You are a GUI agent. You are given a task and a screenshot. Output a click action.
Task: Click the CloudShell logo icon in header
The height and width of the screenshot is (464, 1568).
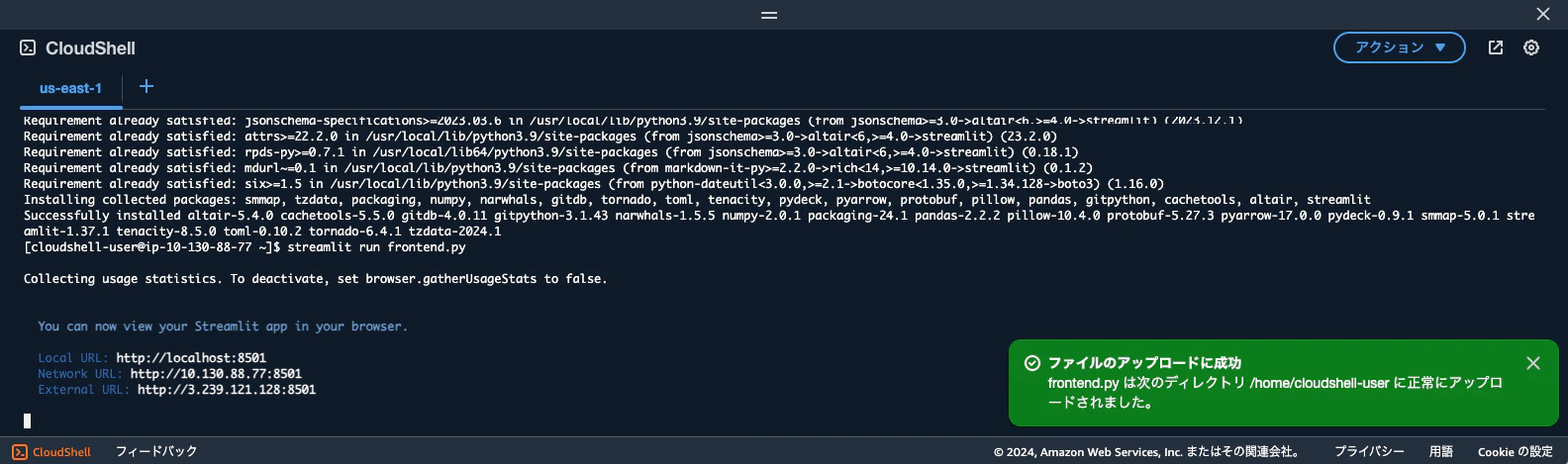pyautogui.click(x=28, y=47)
